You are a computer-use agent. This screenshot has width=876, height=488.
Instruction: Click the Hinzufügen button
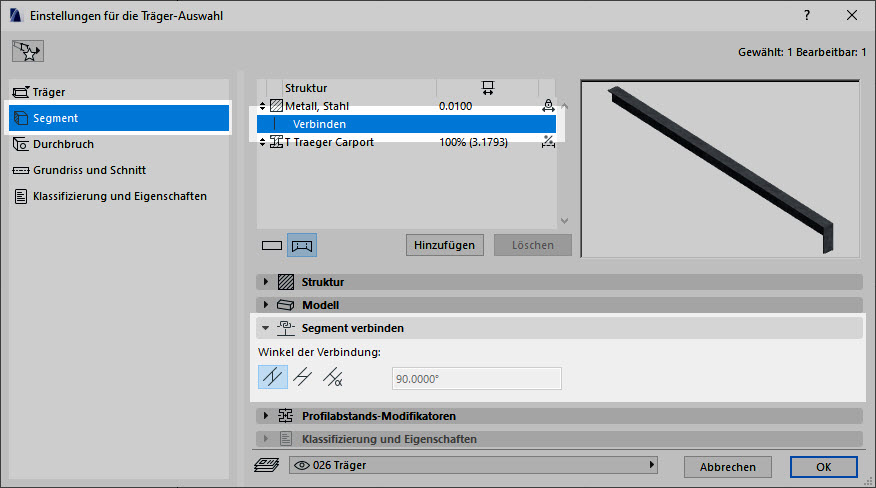click(445, 245)
